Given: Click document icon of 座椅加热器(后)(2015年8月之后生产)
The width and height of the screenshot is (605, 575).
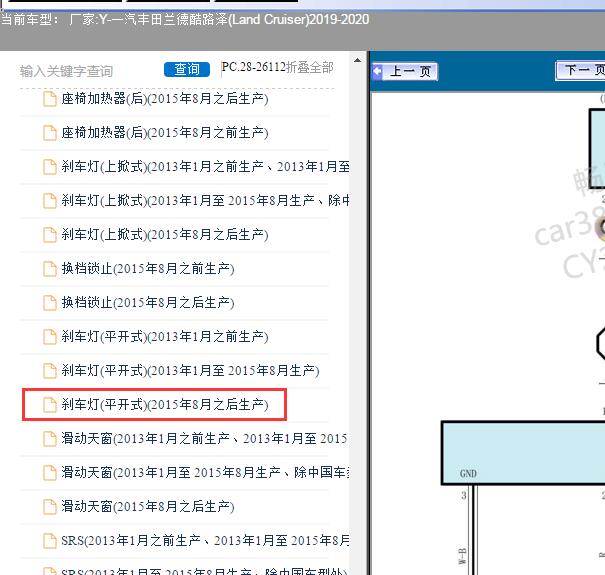Looking at the screenshot, I should pos(50,99).
